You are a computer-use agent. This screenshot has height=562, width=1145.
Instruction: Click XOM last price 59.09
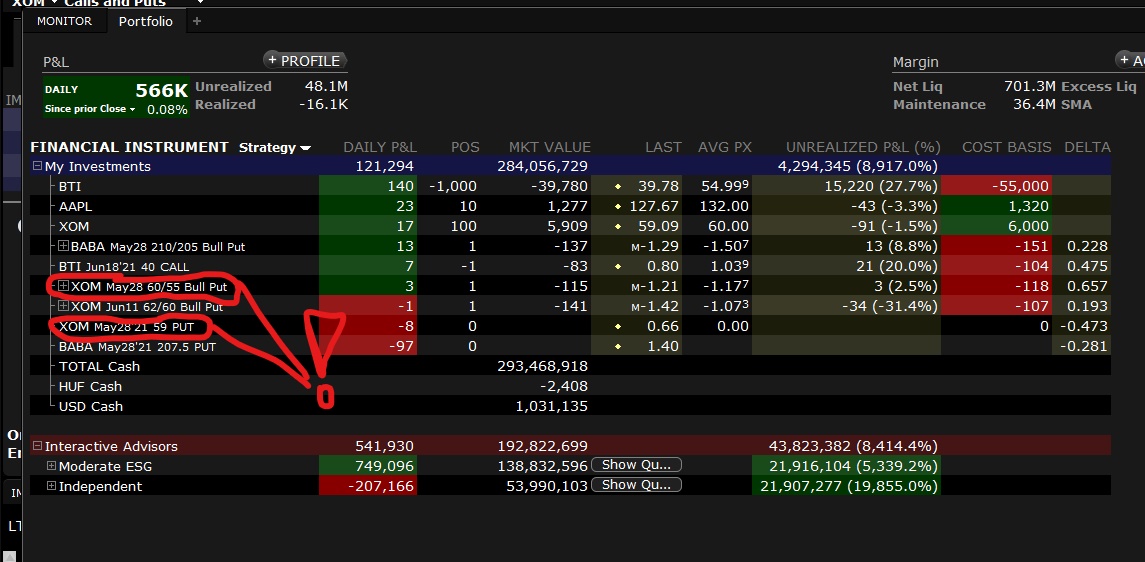(658, 226)
